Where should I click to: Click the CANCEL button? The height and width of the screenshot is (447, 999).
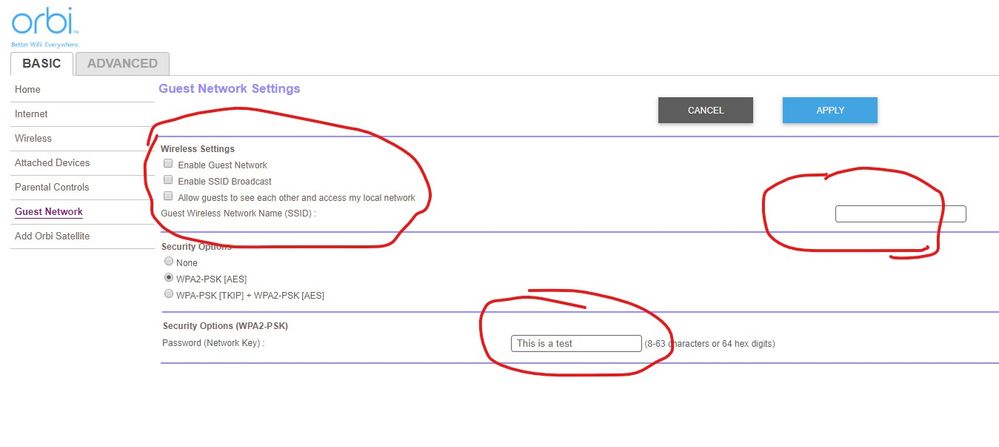[x=705, y=110]
